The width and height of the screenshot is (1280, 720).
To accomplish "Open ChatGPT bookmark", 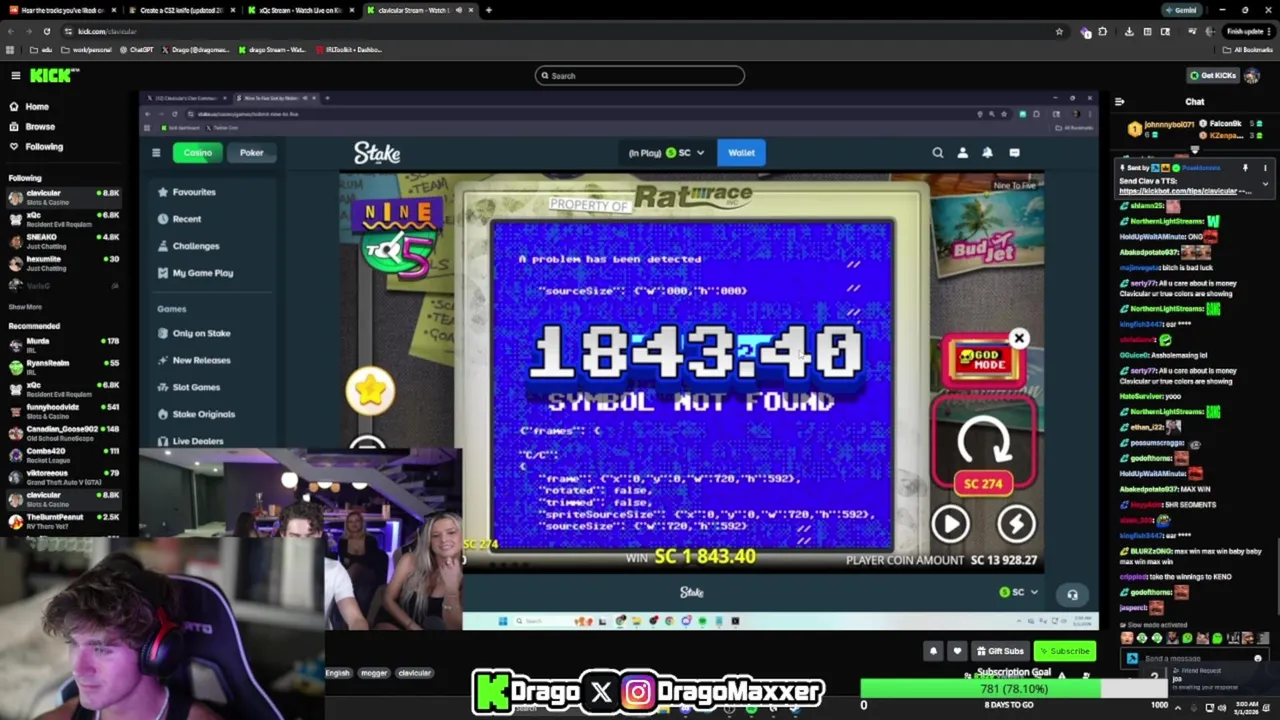I will pyautogui.click(x=136, y=49).
